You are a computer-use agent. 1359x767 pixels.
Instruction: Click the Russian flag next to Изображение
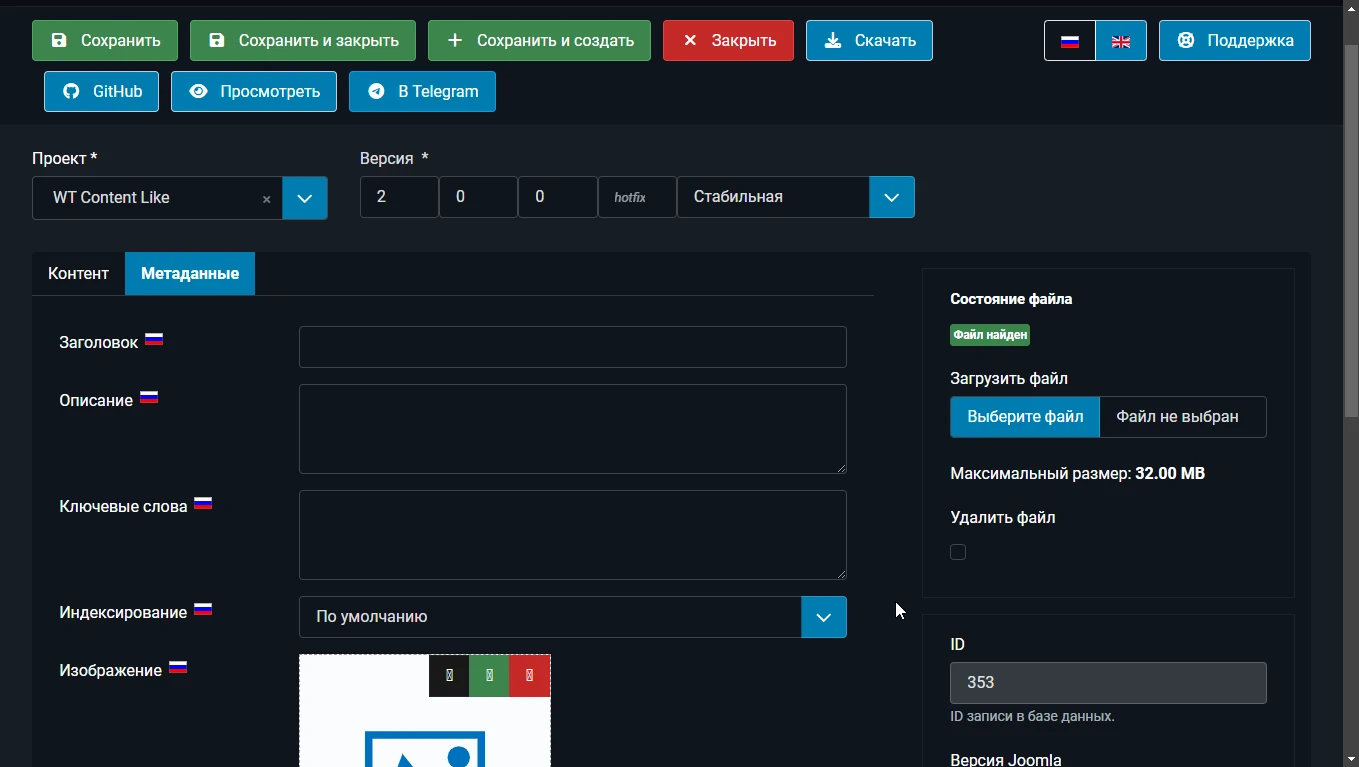(178, 668)
